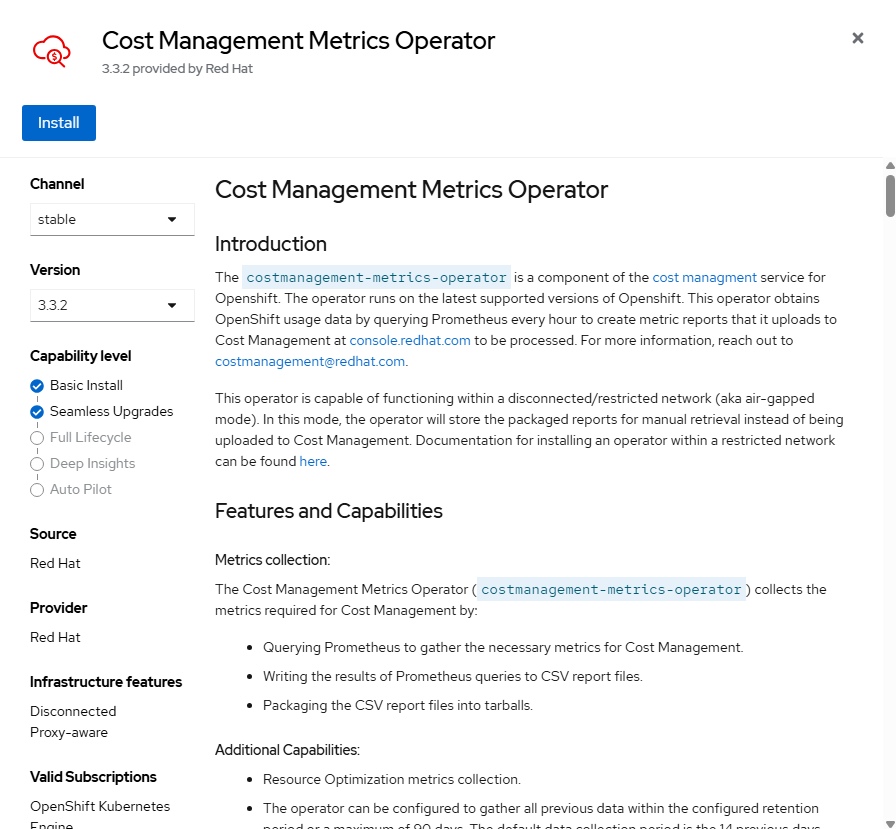Screen dimensions: 896x829
Task: Click the Deep Insights capability circle
Action: coord(37,464)
